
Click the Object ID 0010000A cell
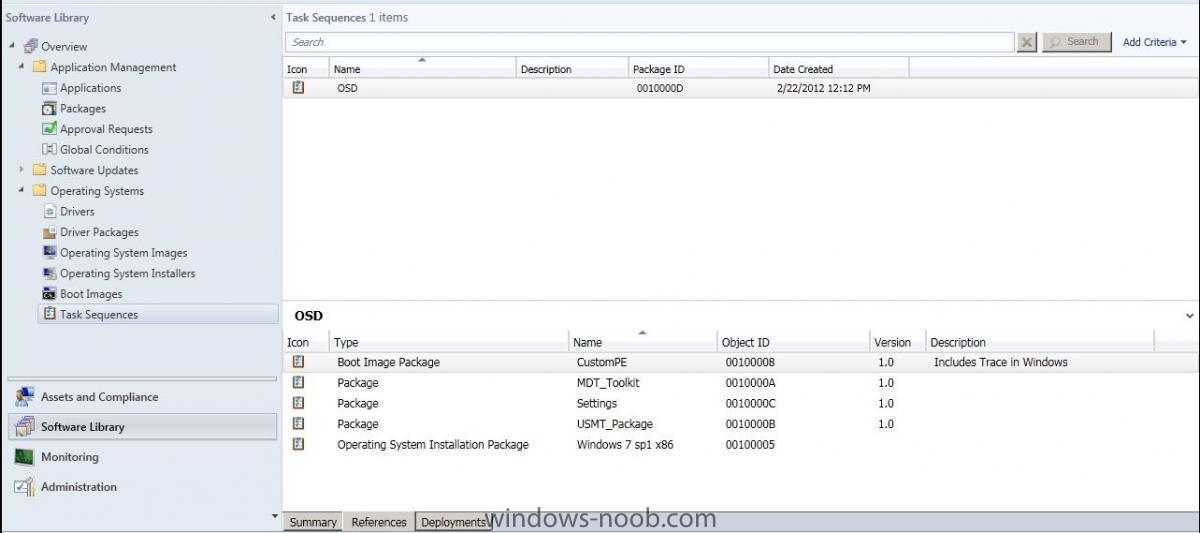pyautogui.click(x=750, y=383)
